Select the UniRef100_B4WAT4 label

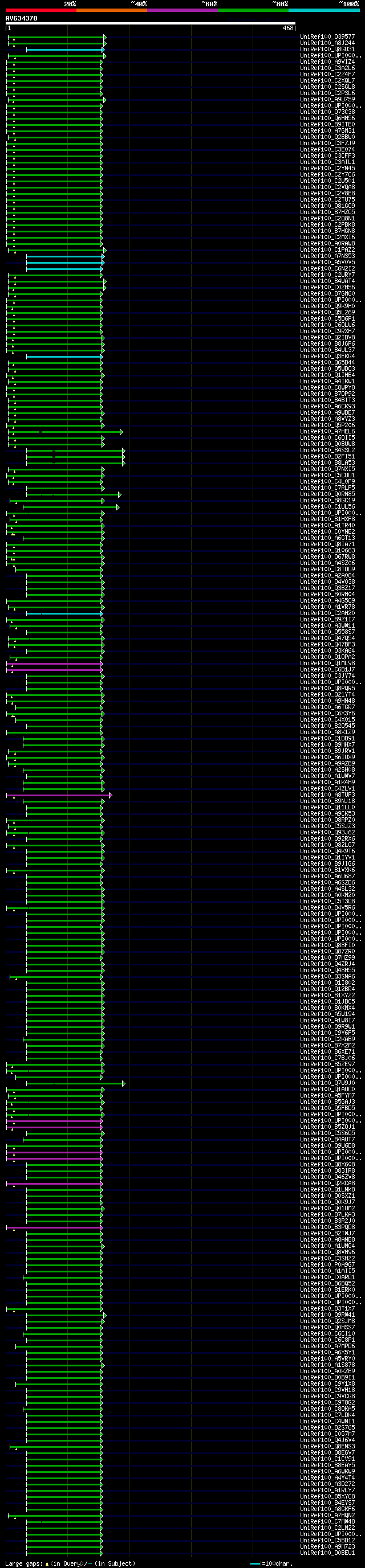pyautogui.click(x=327, y=281)
